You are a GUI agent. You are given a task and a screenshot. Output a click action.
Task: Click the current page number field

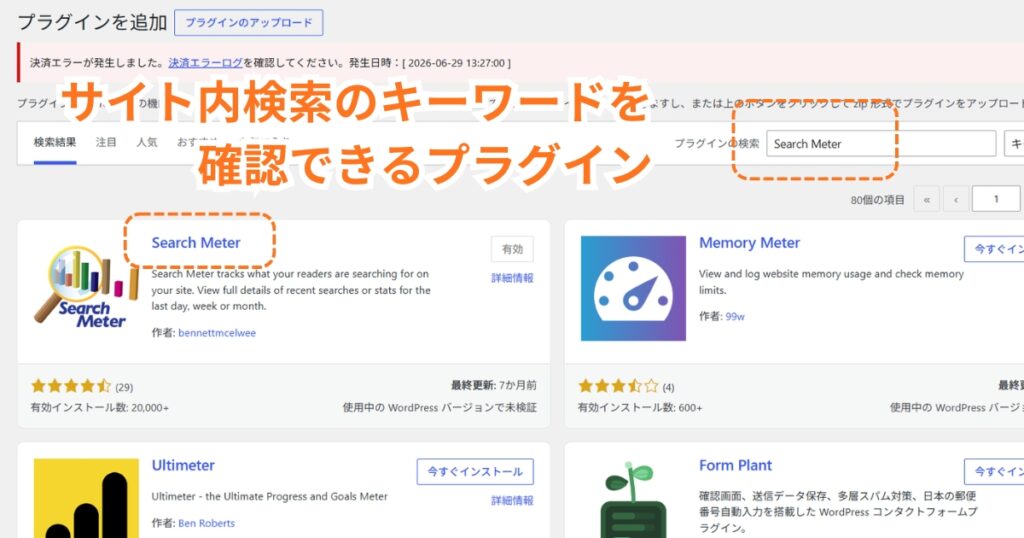pyautogui.click(x=996, y=199)
